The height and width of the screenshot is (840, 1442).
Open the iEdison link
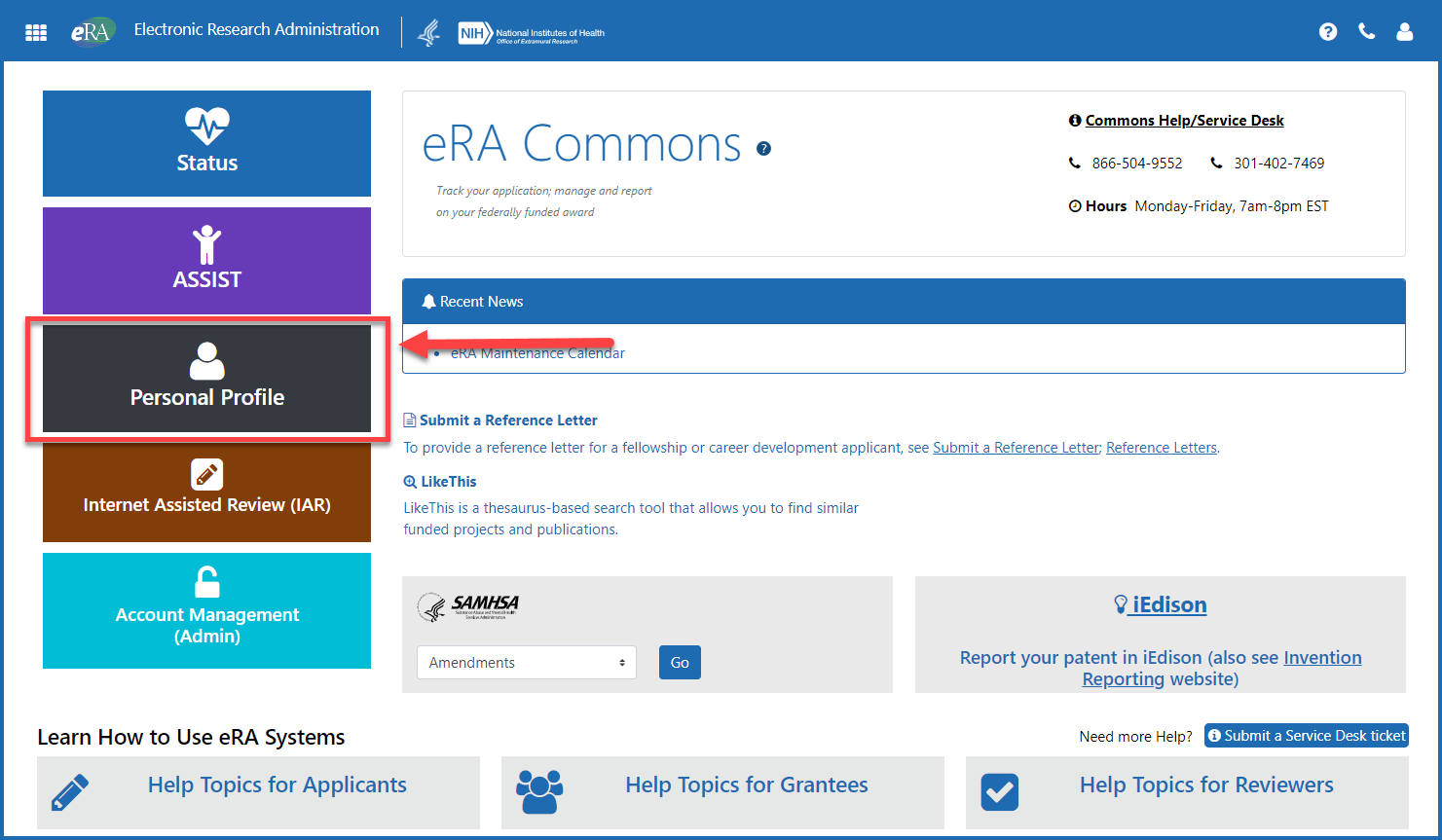[1169, 604]
